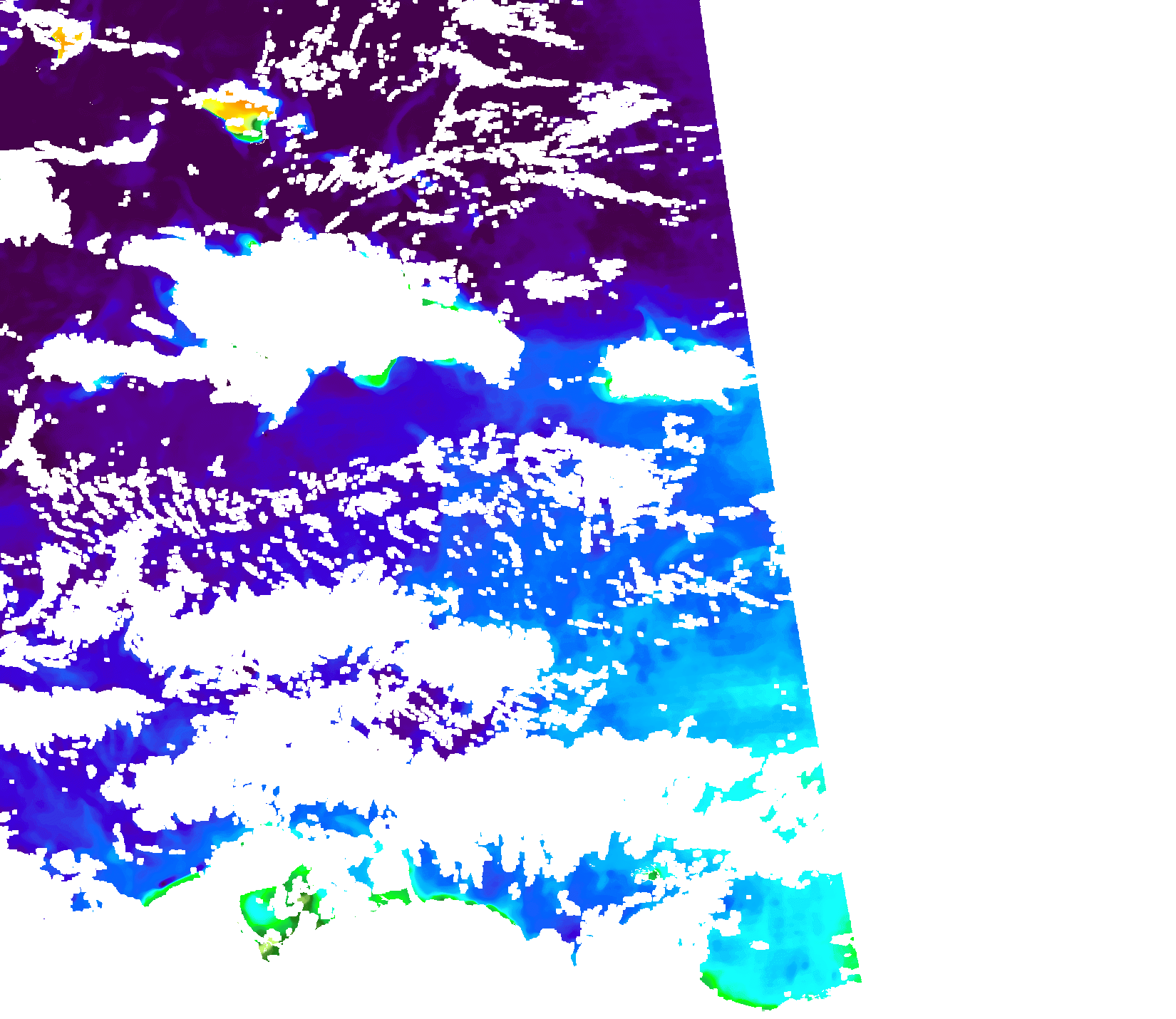The width and height of the screenshot is (1176, 1019).
Task: Click the small orange patch in the top-left corner
Action: click(x=64, y=41)
